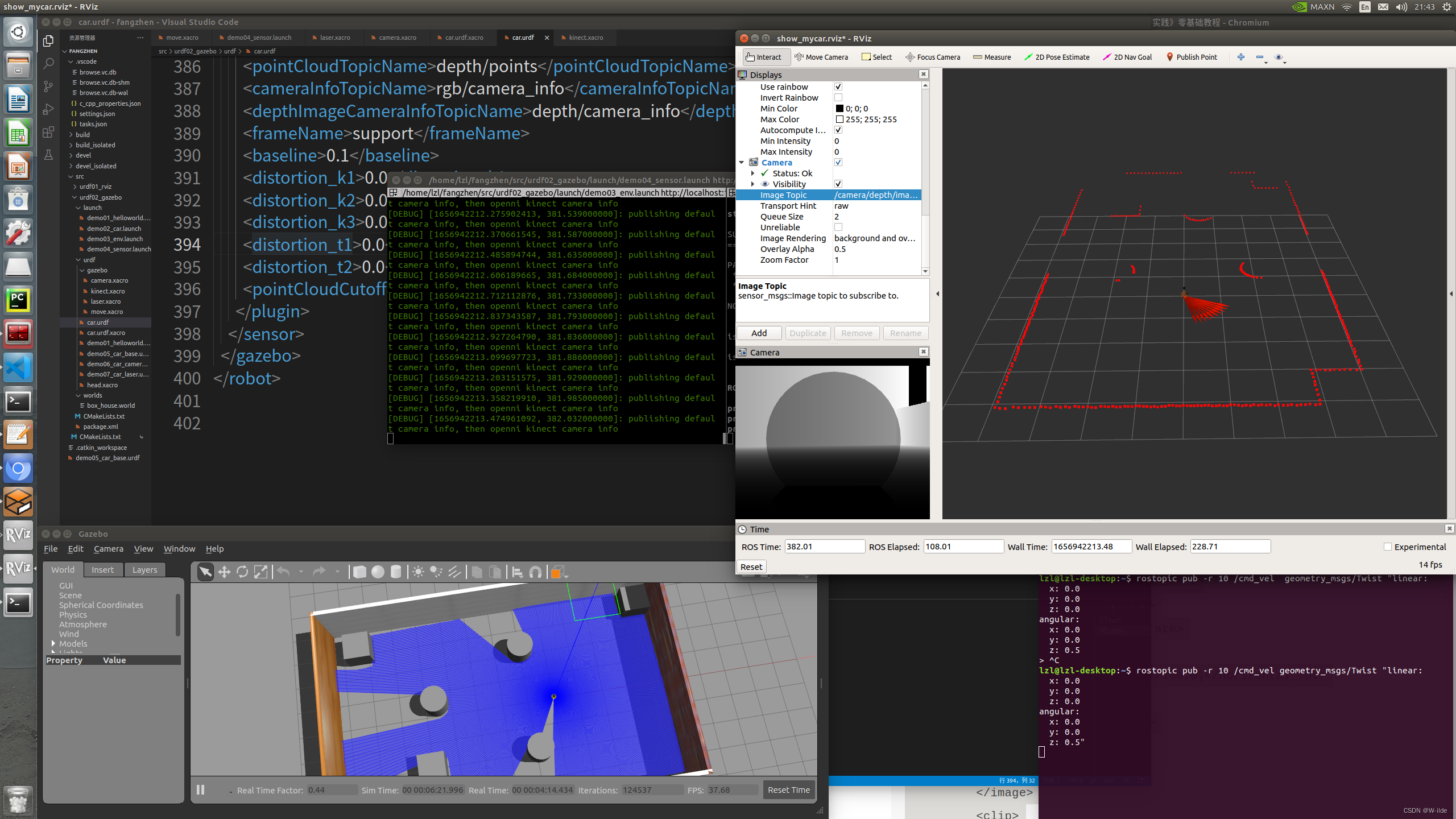
Task: Toggle Use rainbow checkbox
Action: click(x=838, y=86)
